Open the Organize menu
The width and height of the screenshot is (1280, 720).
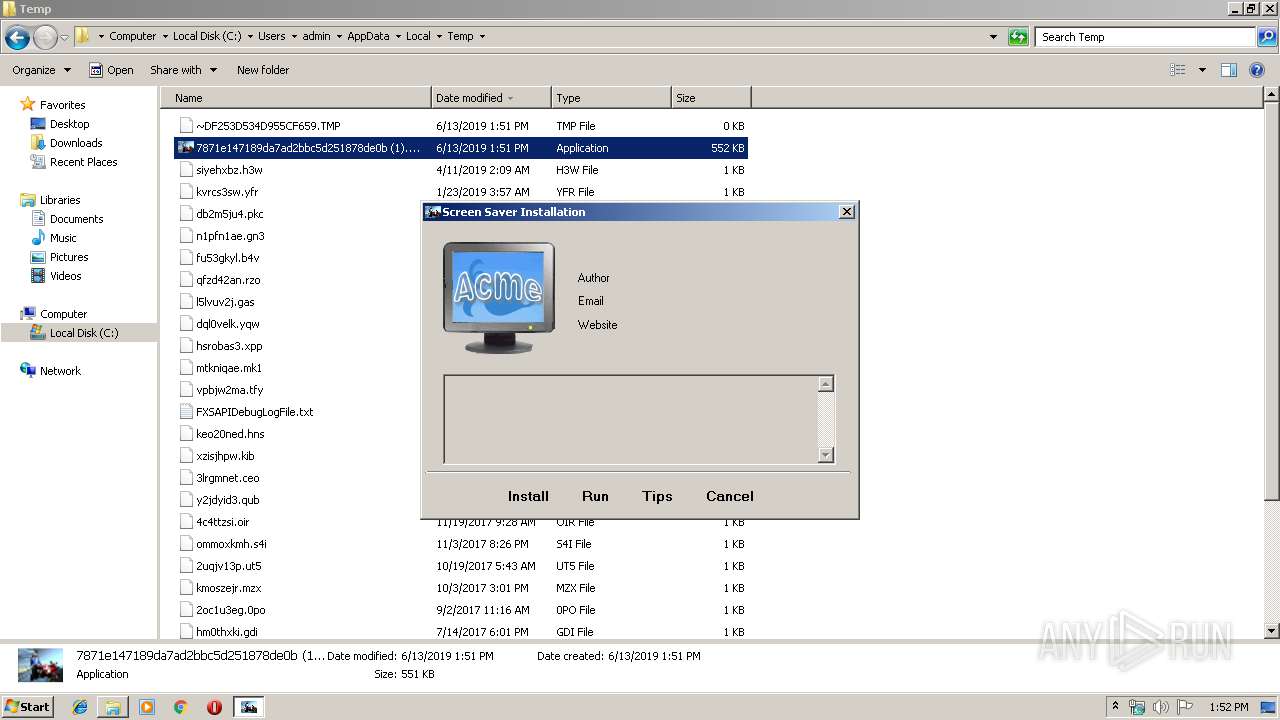[x=41, y=70]
